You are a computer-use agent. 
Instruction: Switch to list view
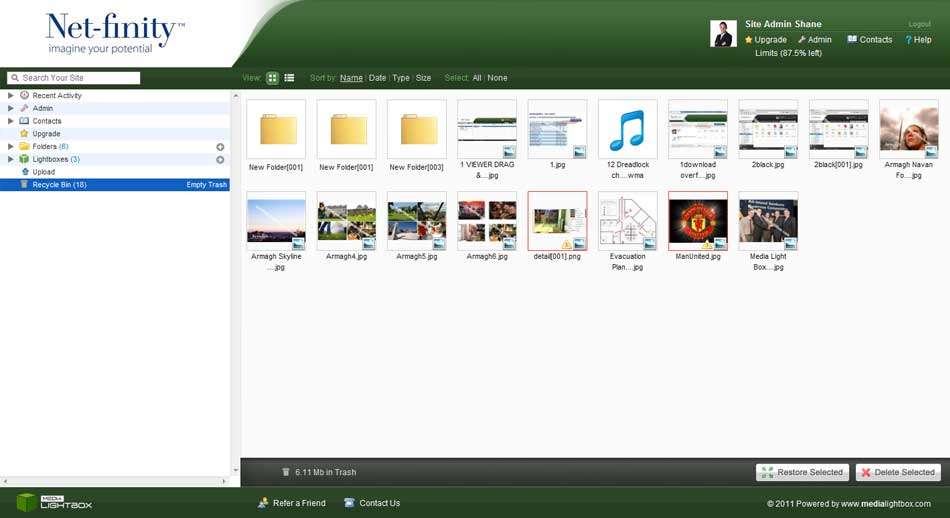[289, 78]
